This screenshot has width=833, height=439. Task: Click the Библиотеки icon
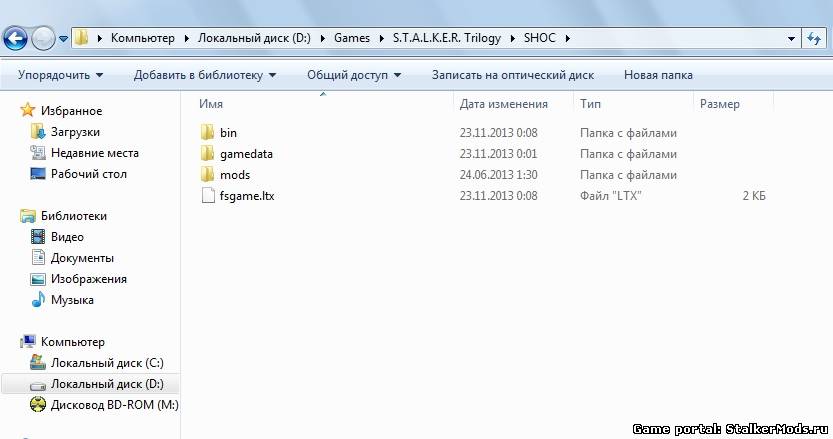[28, 216]
